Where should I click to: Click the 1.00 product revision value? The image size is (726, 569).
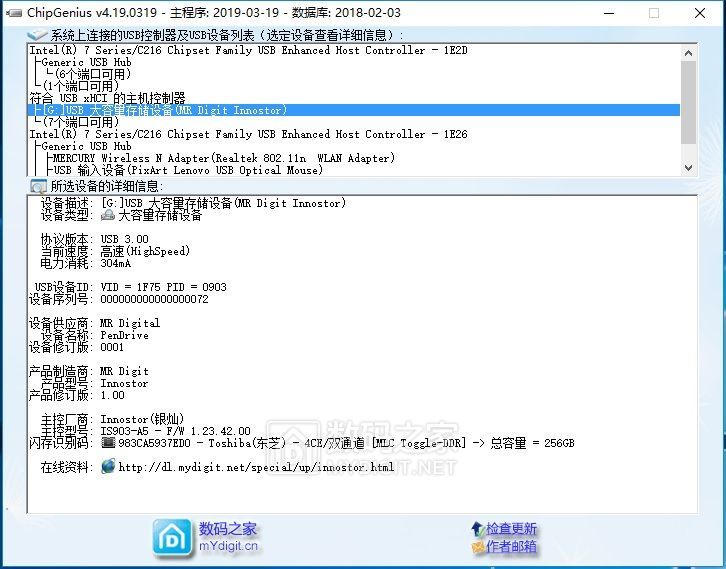[x=113, y=395]
